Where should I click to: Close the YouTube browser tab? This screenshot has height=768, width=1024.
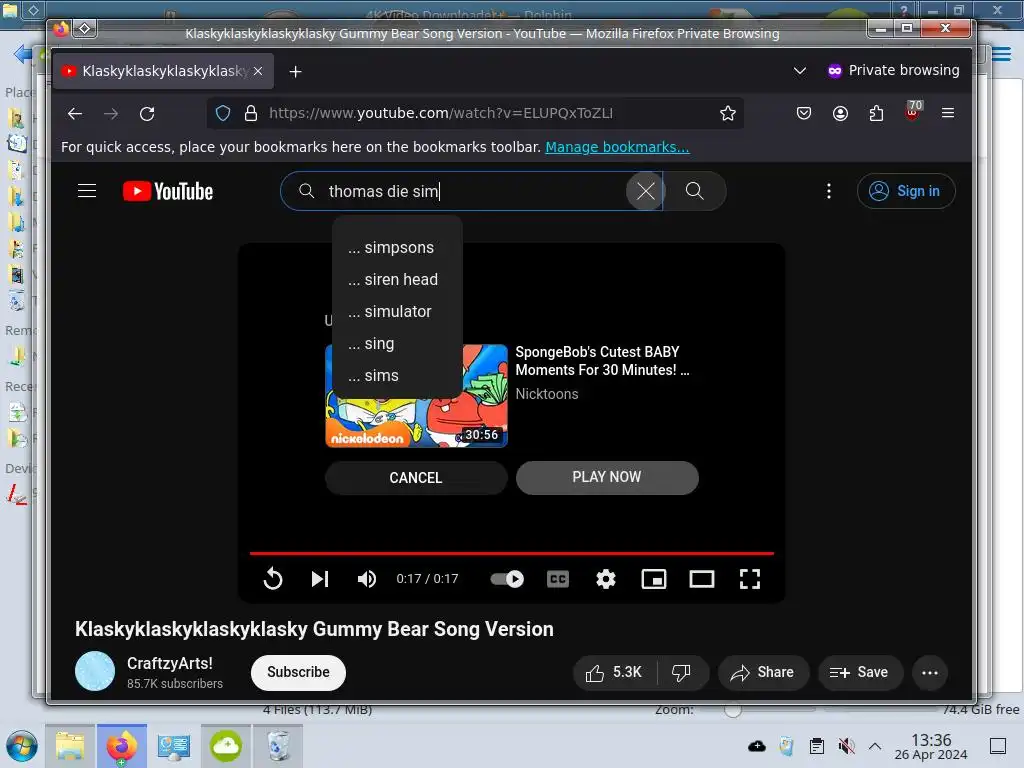click(258, 71)
